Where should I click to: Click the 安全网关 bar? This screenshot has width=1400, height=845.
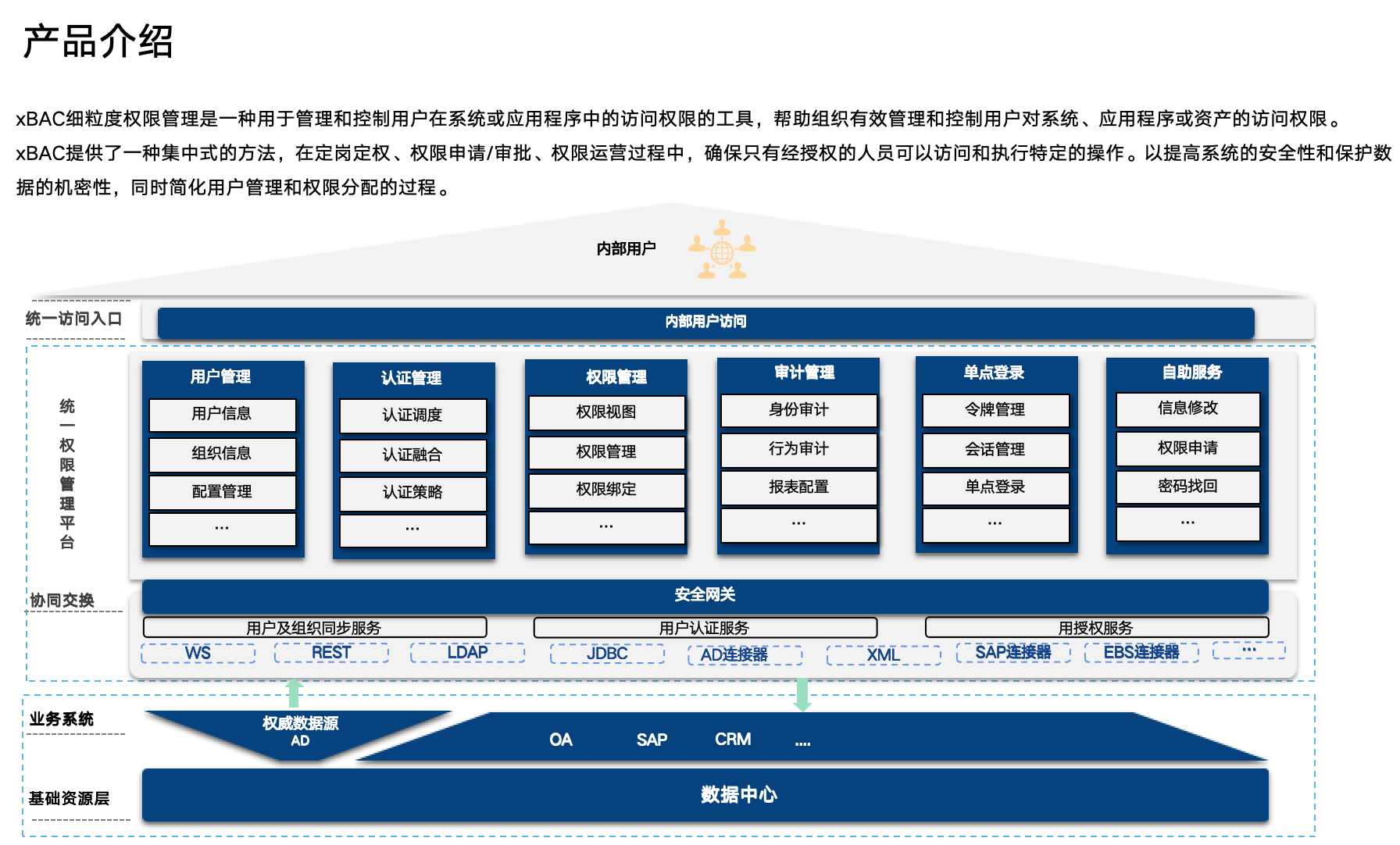pos(705,595)
